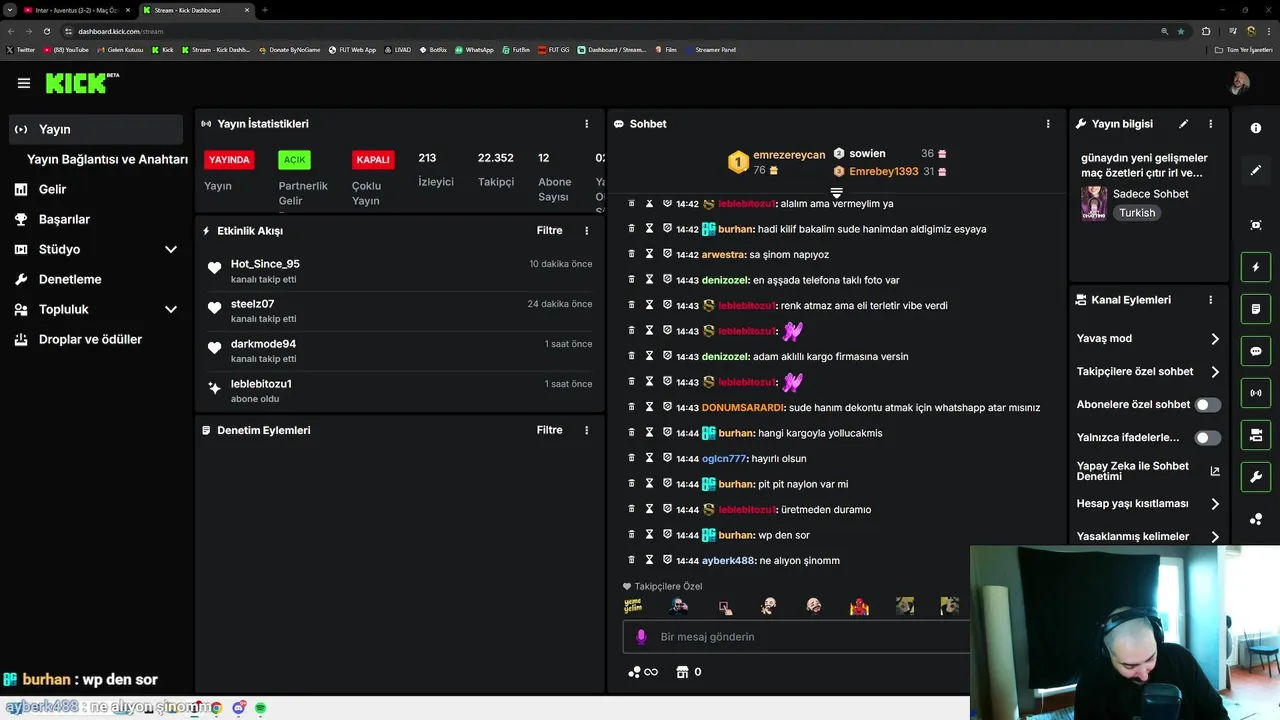
Task: Delete DONUMSARARDI's message with the trash icon
Action: [631, 407]
